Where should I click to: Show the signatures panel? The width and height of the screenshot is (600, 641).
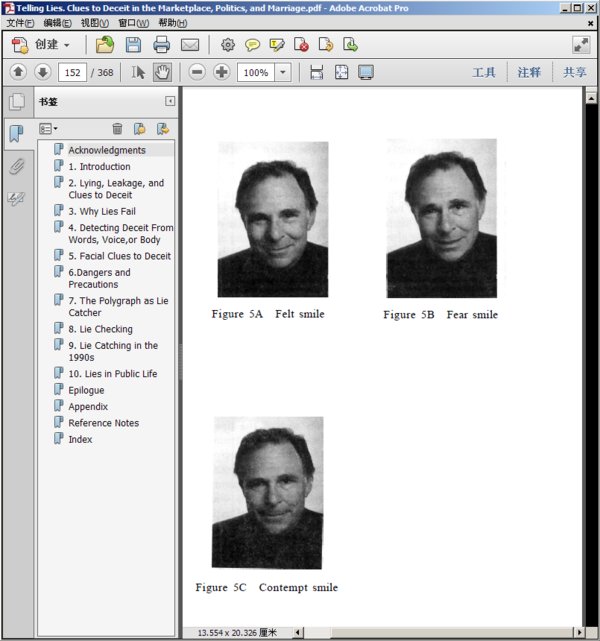pos(17,199)
